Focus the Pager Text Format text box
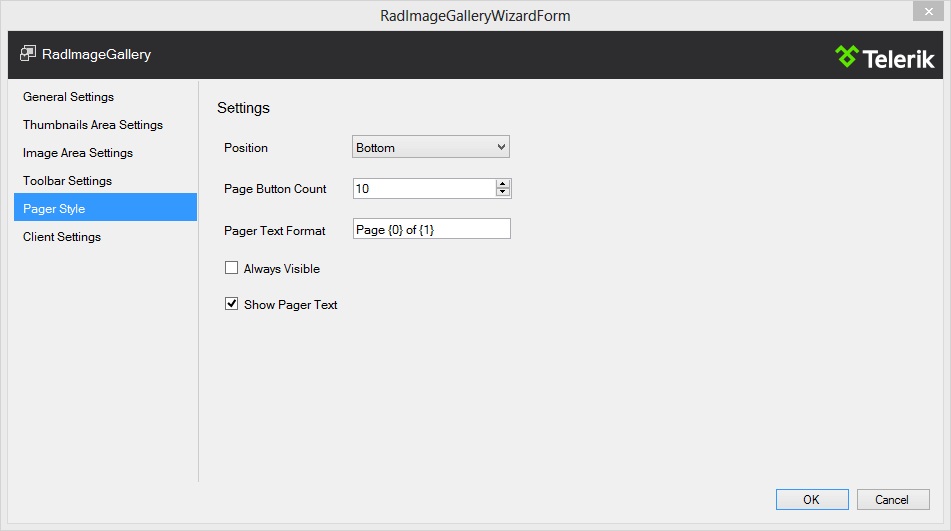The image size is (951, 531). (431, 230)
